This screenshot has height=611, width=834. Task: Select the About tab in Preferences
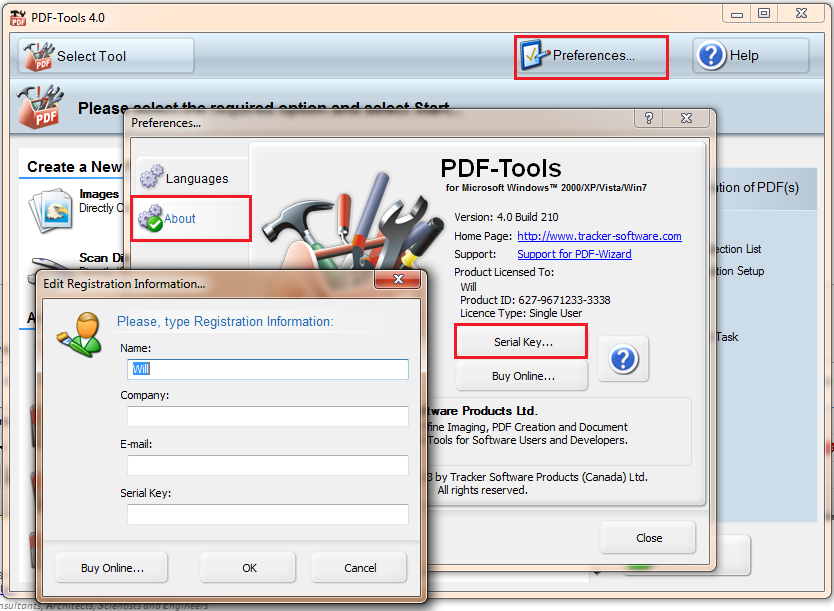pyautogui.click(x=191, y=219)
